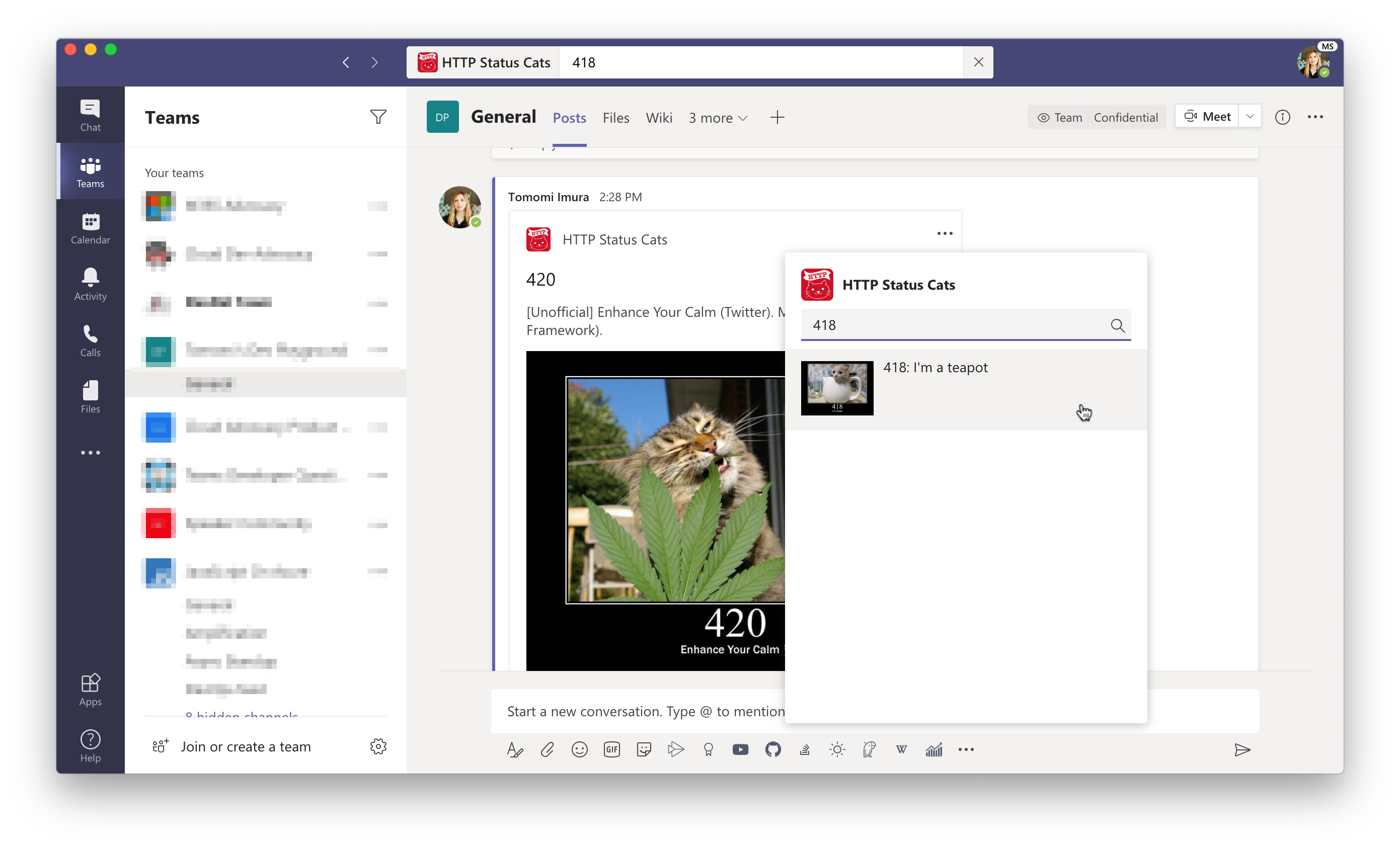Attach a file with paperclip icon

tap(547, 750)
